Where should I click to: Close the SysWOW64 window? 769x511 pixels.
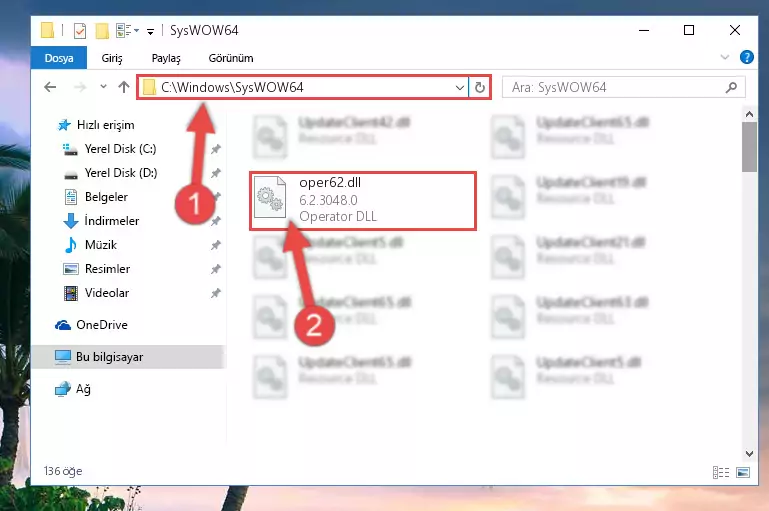click(x=734, y=30)
